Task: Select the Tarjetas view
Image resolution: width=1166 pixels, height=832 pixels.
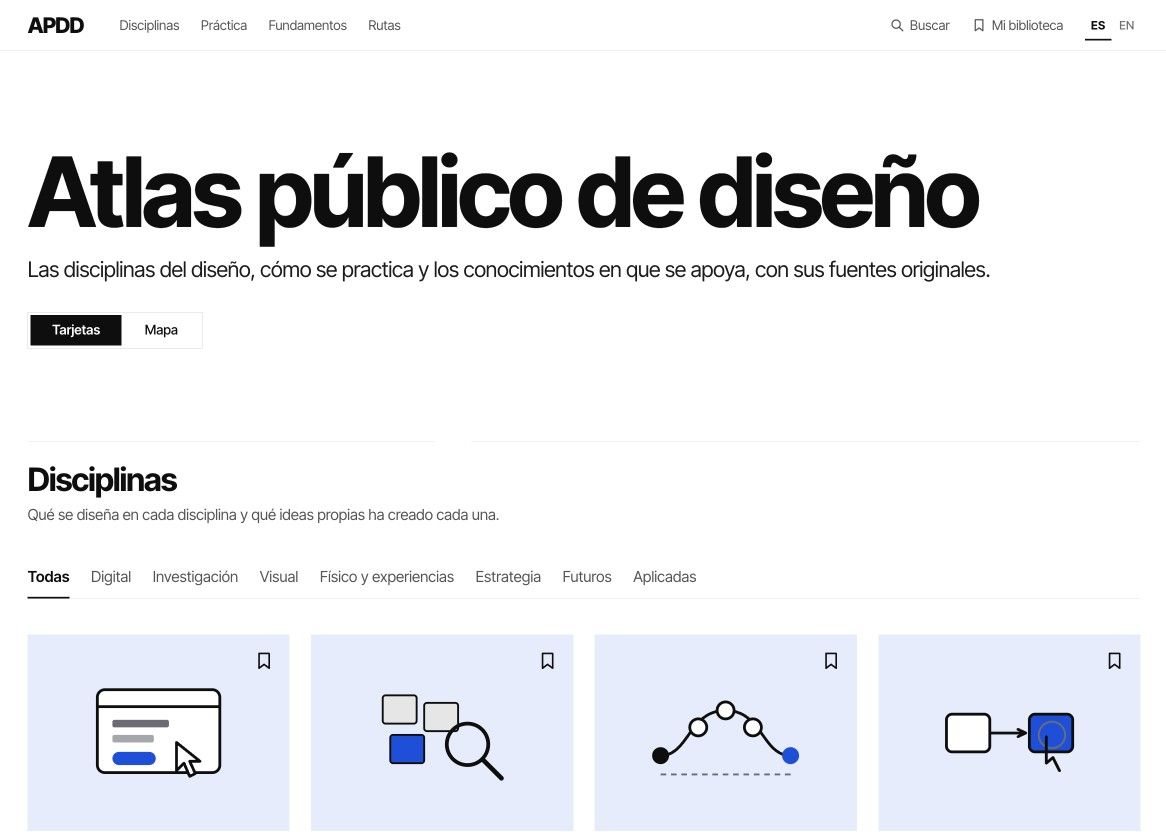Action: 76,330
